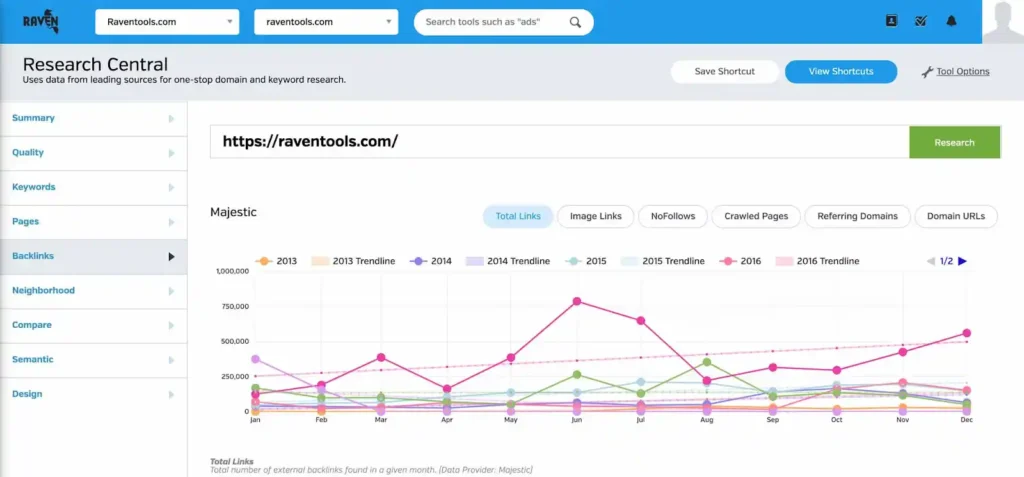The width and height of the screenshot is (1024, 477).
Task: Click the Save Shortcut button
Action: [x=725, y=72]
